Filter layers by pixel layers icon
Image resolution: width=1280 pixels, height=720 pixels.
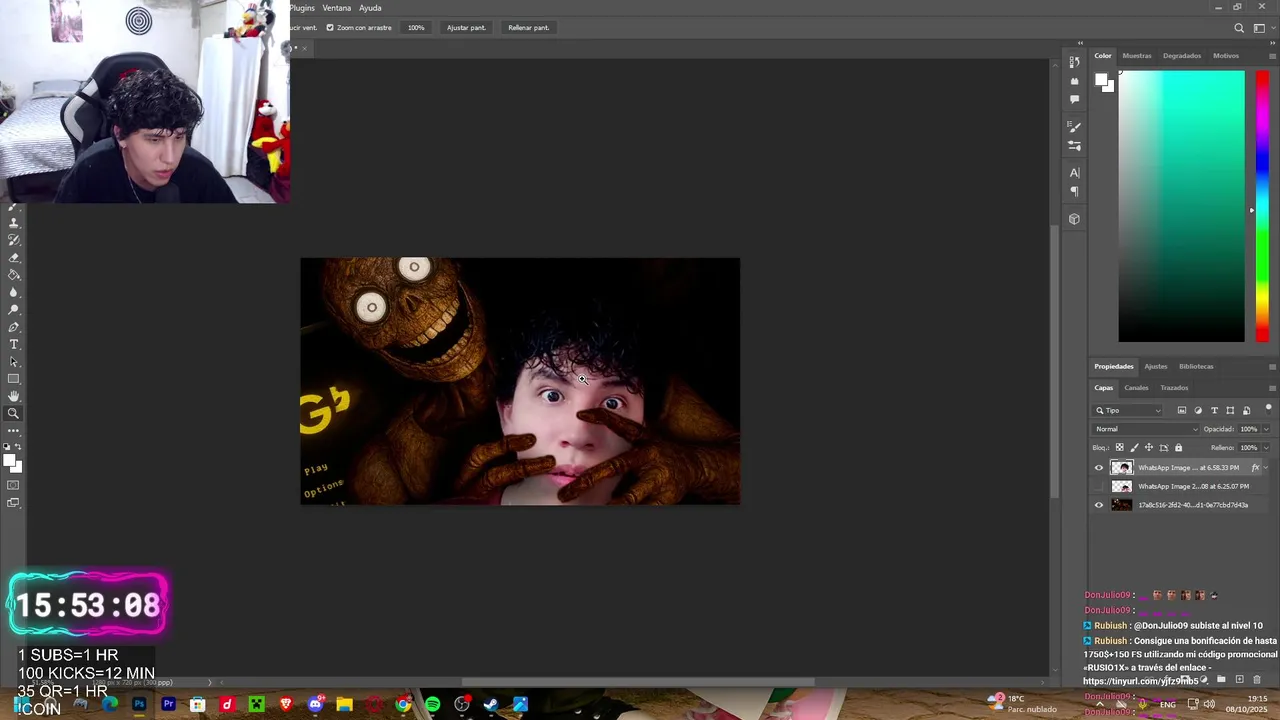point(1182,410)
